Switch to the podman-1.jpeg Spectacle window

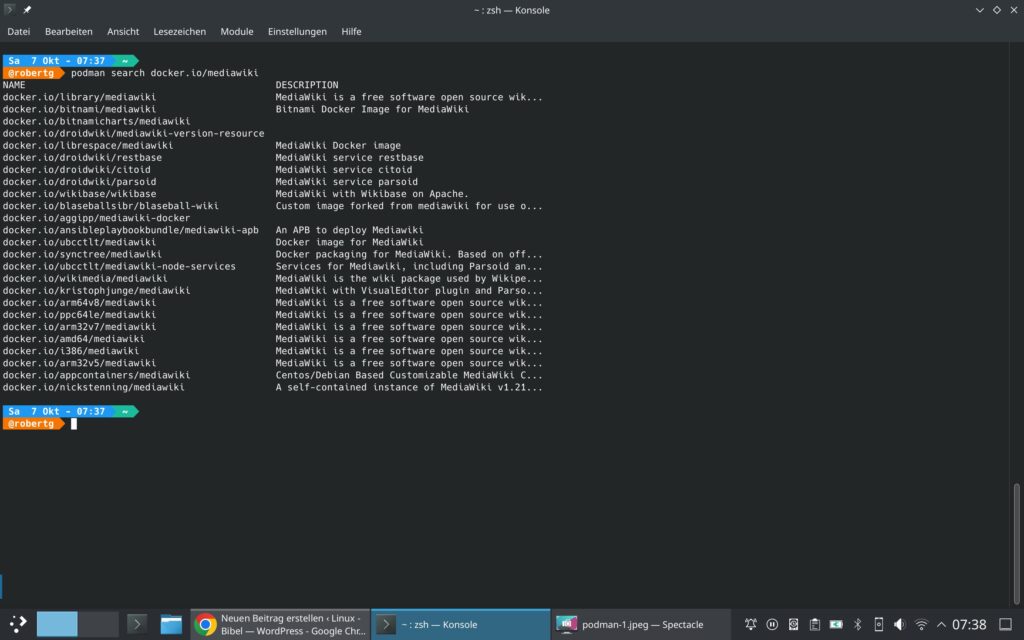[x=641, y=624]
